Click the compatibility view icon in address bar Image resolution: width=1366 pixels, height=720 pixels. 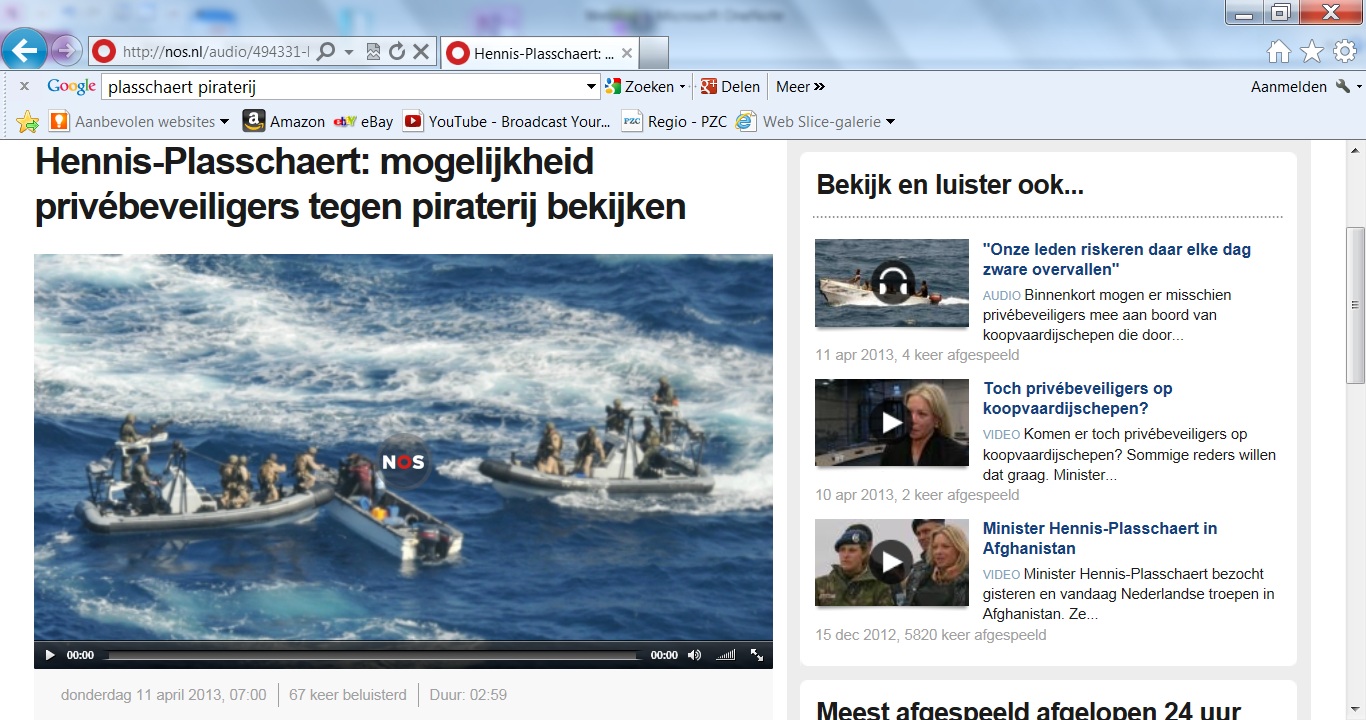pos(373,52)
